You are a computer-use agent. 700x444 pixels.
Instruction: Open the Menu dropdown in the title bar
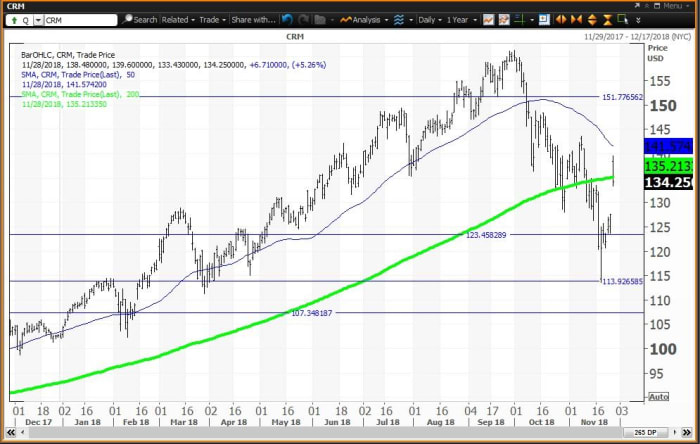[x=676, y=6]
